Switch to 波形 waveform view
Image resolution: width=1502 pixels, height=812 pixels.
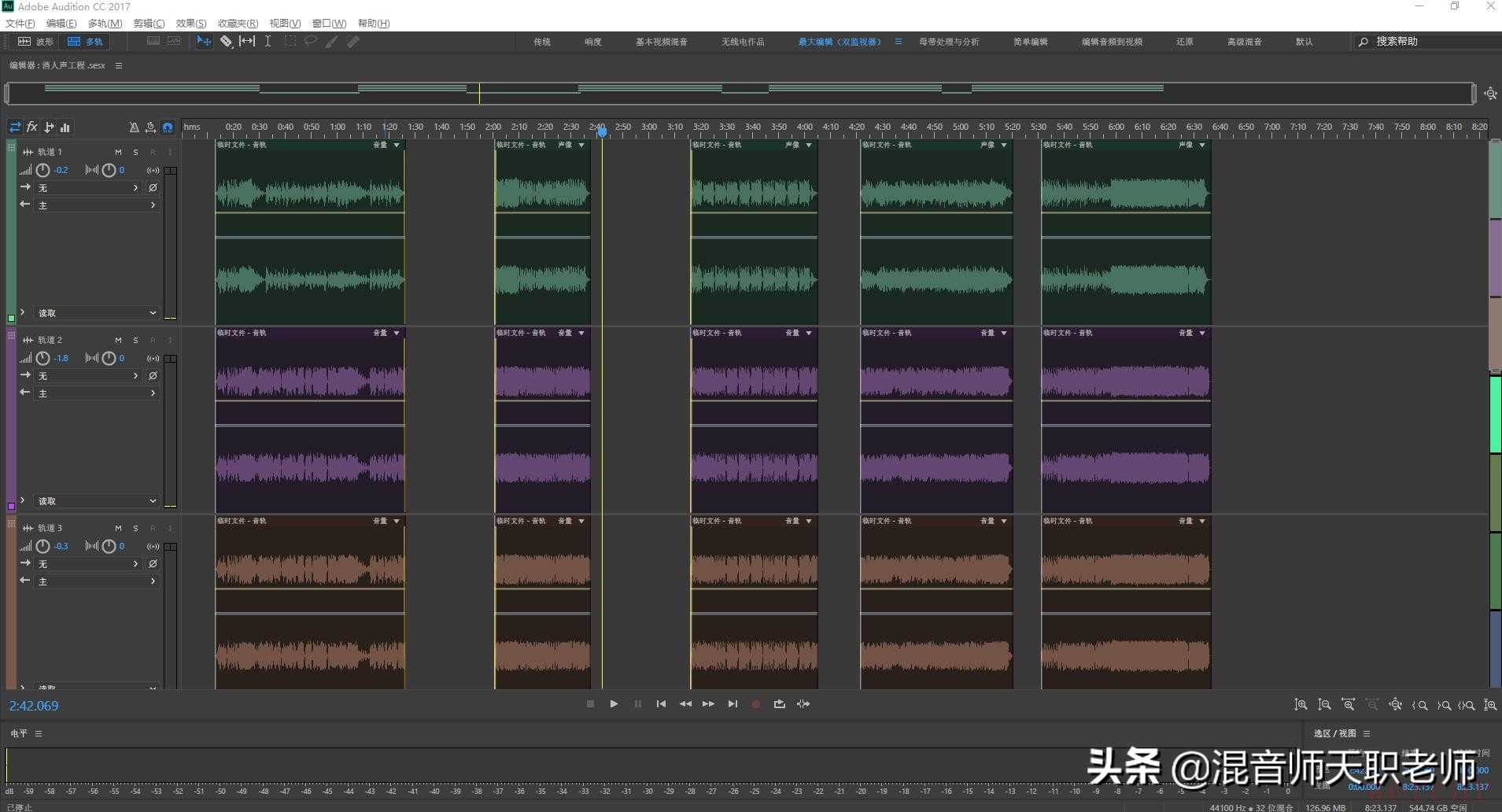[x=36, y=42]
